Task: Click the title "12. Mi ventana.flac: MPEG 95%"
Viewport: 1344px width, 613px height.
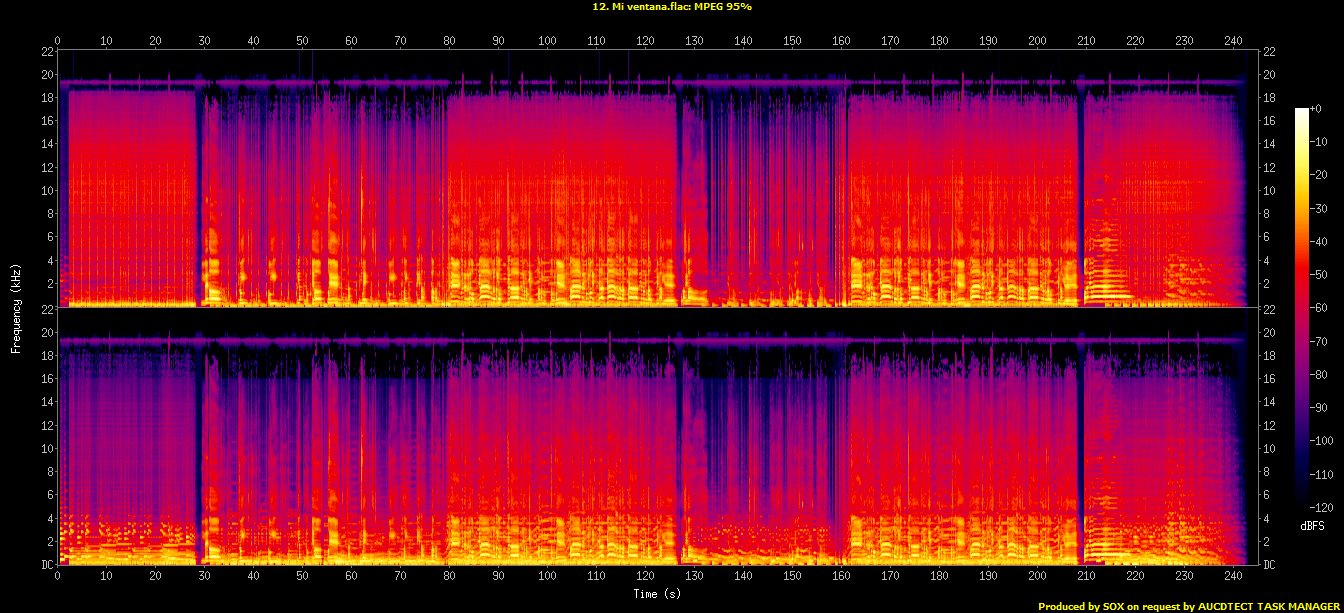Action: coord(672,7)
